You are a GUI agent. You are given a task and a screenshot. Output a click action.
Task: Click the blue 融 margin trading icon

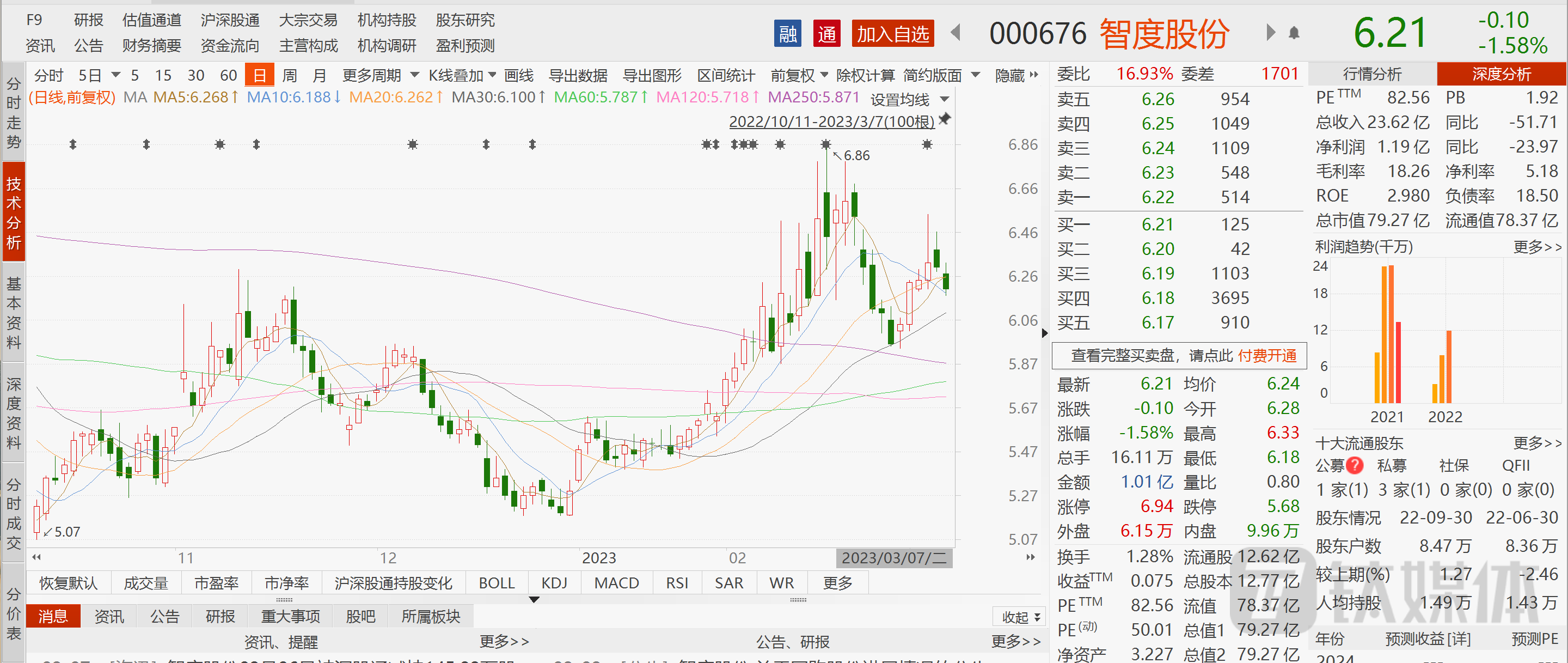coord(787,33)
